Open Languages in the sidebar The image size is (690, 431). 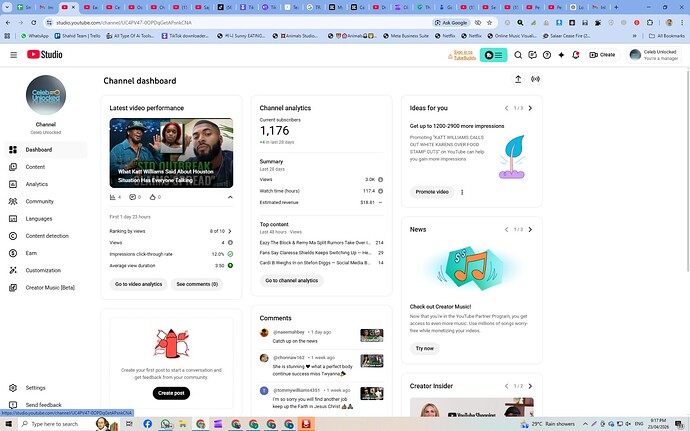tap(46, 218)
